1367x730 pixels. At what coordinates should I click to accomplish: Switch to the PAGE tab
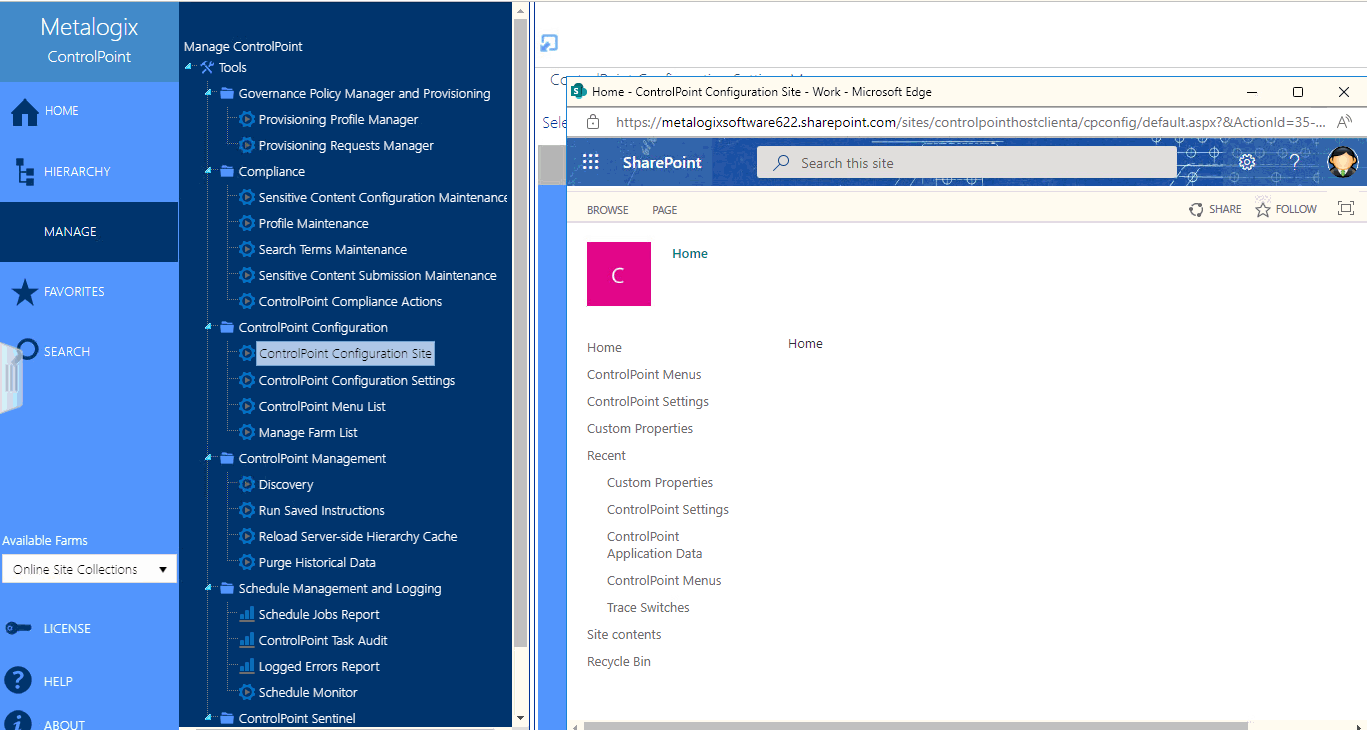pyautogui.click(x=664, y=210)
